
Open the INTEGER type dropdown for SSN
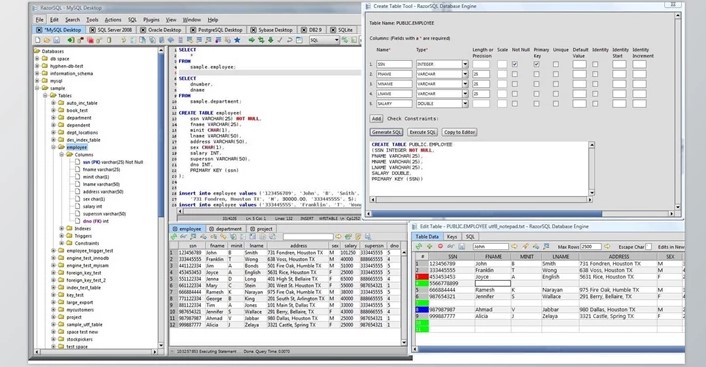[x=465, y=64]
